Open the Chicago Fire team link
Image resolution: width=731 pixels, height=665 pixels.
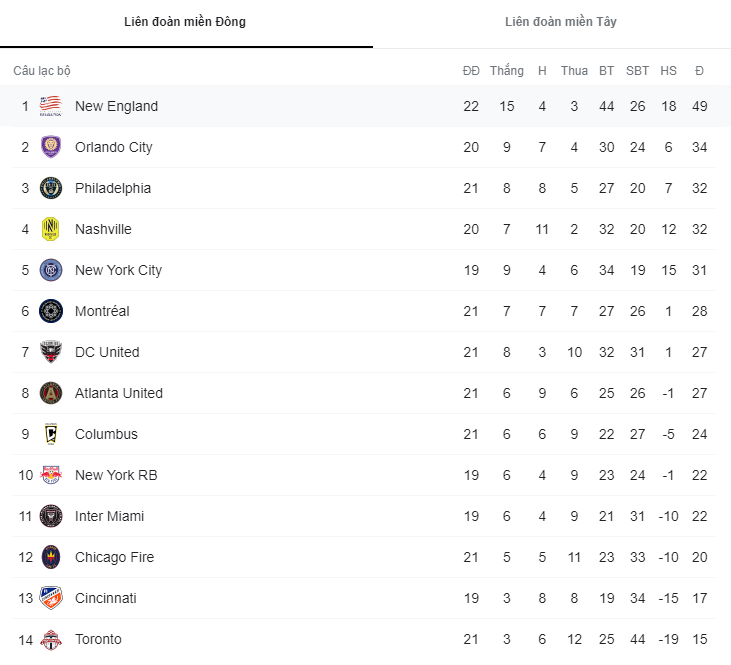pyautogui.click(x=114, y=557)
